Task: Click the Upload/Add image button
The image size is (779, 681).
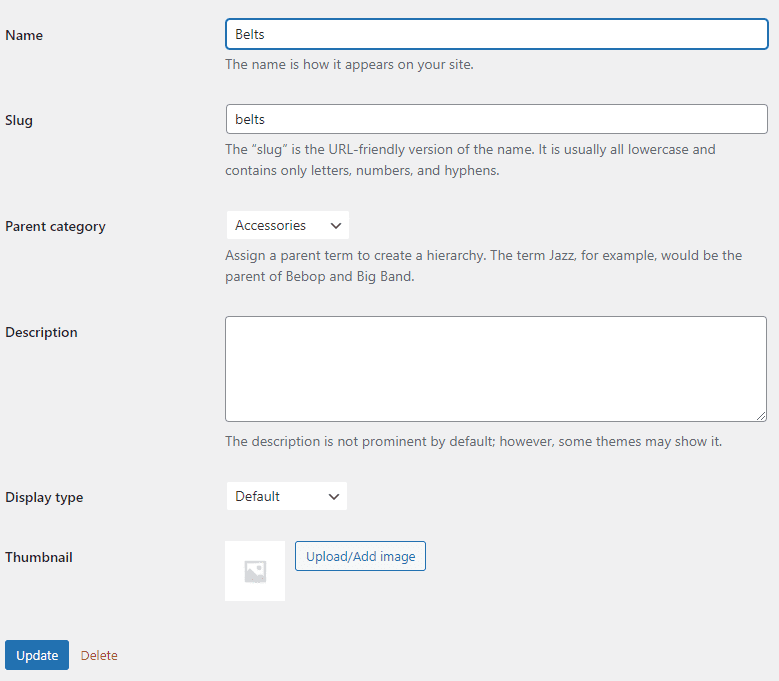Action: 360,556
